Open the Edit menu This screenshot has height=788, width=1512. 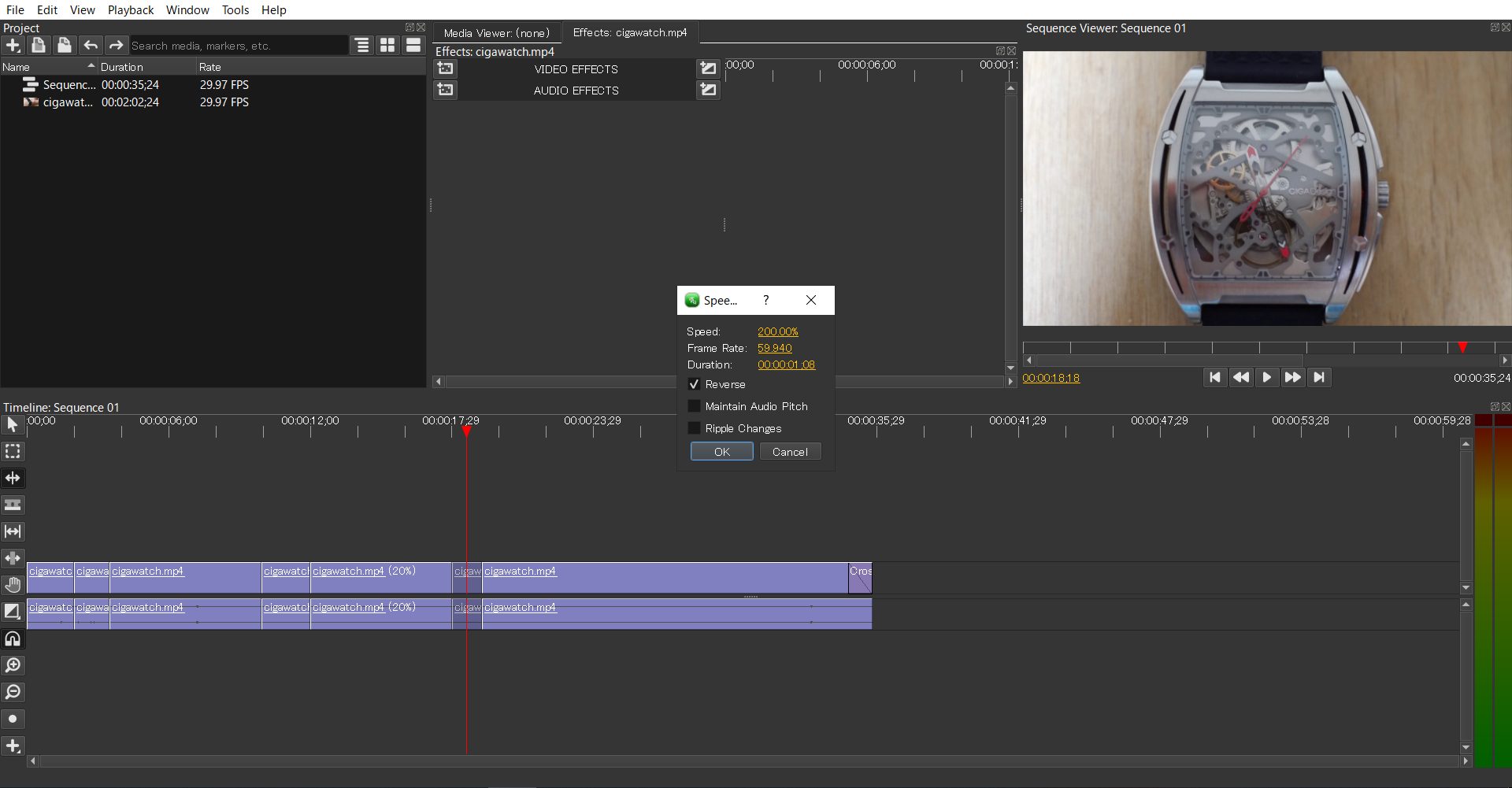tap(47, 9)
